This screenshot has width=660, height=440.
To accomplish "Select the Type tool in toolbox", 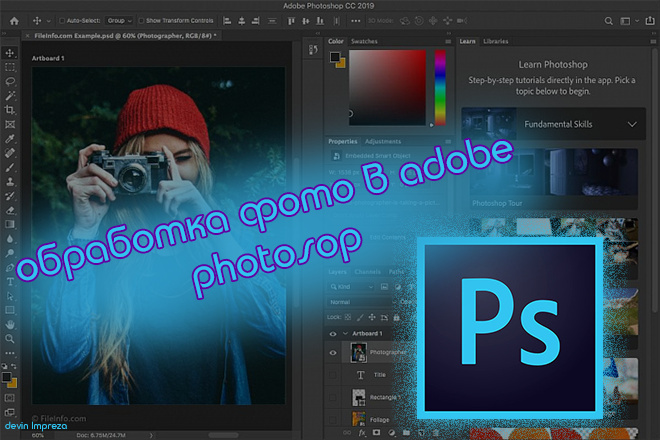I will [x=10, y=282].
